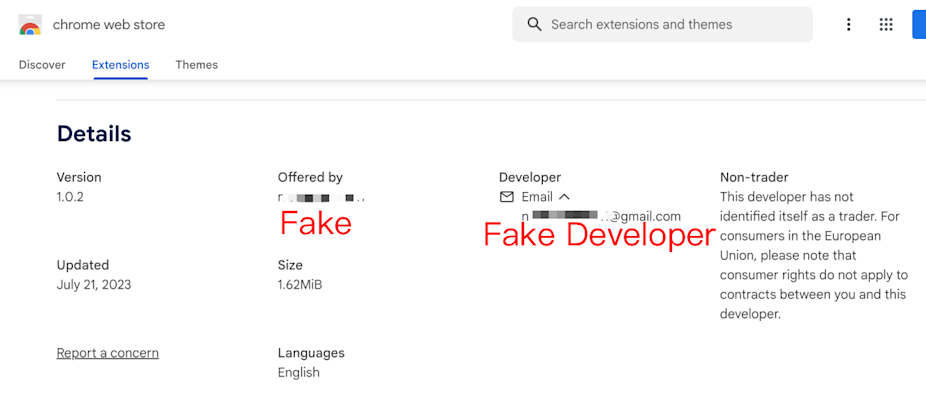The height and width of the screenshot is (400, 926).
Task: Collapse the developer Email chevron
Action: 564,197
